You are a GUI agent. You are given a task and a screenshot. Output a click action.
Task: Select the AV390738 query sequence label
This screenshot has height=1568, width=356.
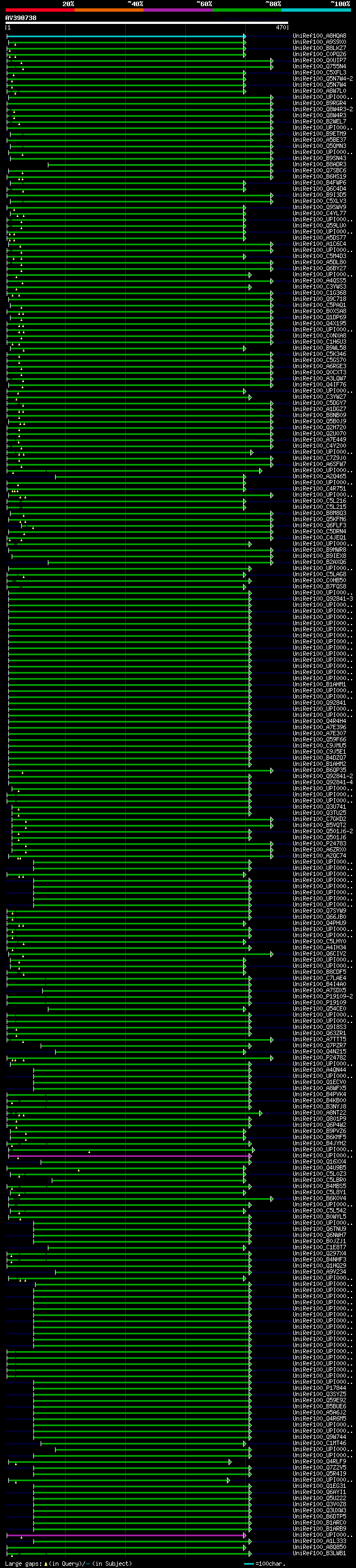(21, 18)
